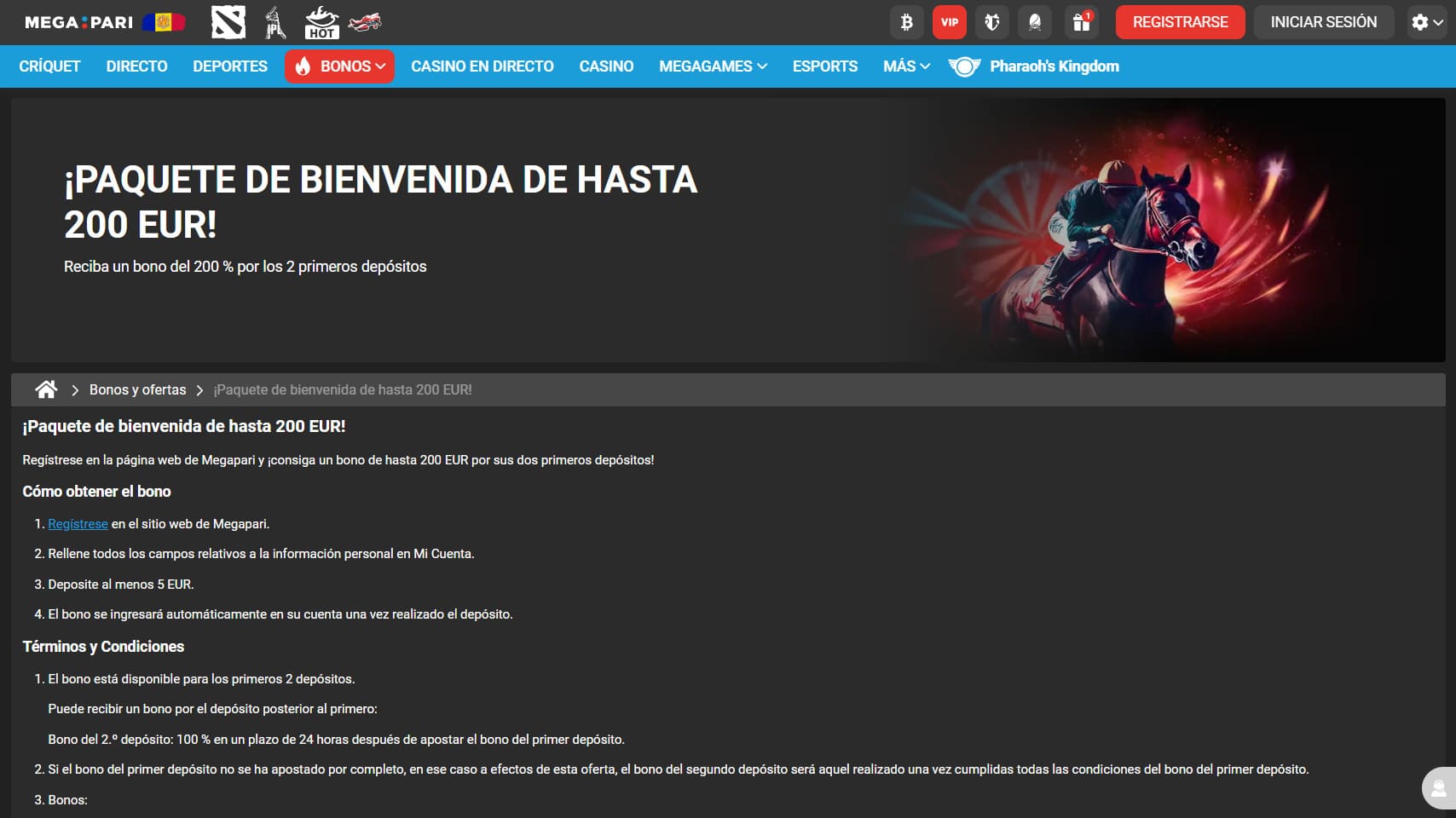Select DEPORTES in the navigation bar
Viewport: 1456px width, 818px height.
click(x=229, y=66)
